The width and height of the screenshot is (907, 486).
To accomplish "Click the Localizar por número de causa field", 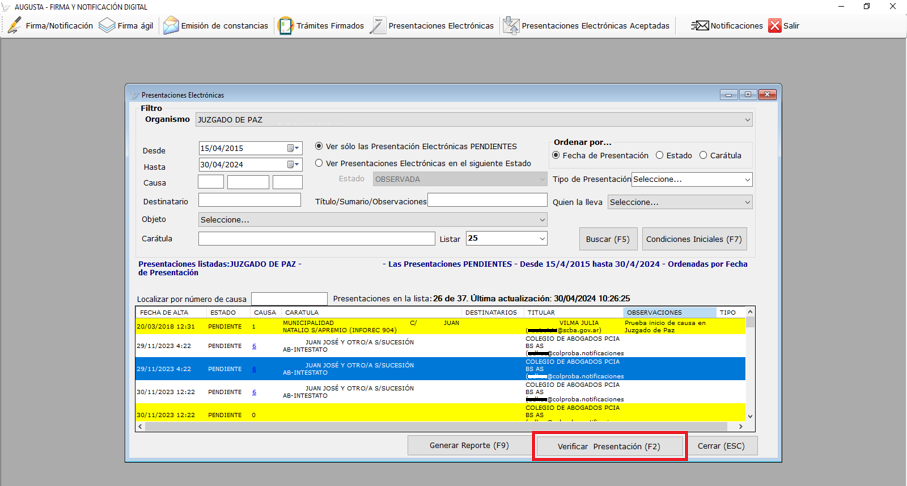I will (x=289, y=299).
